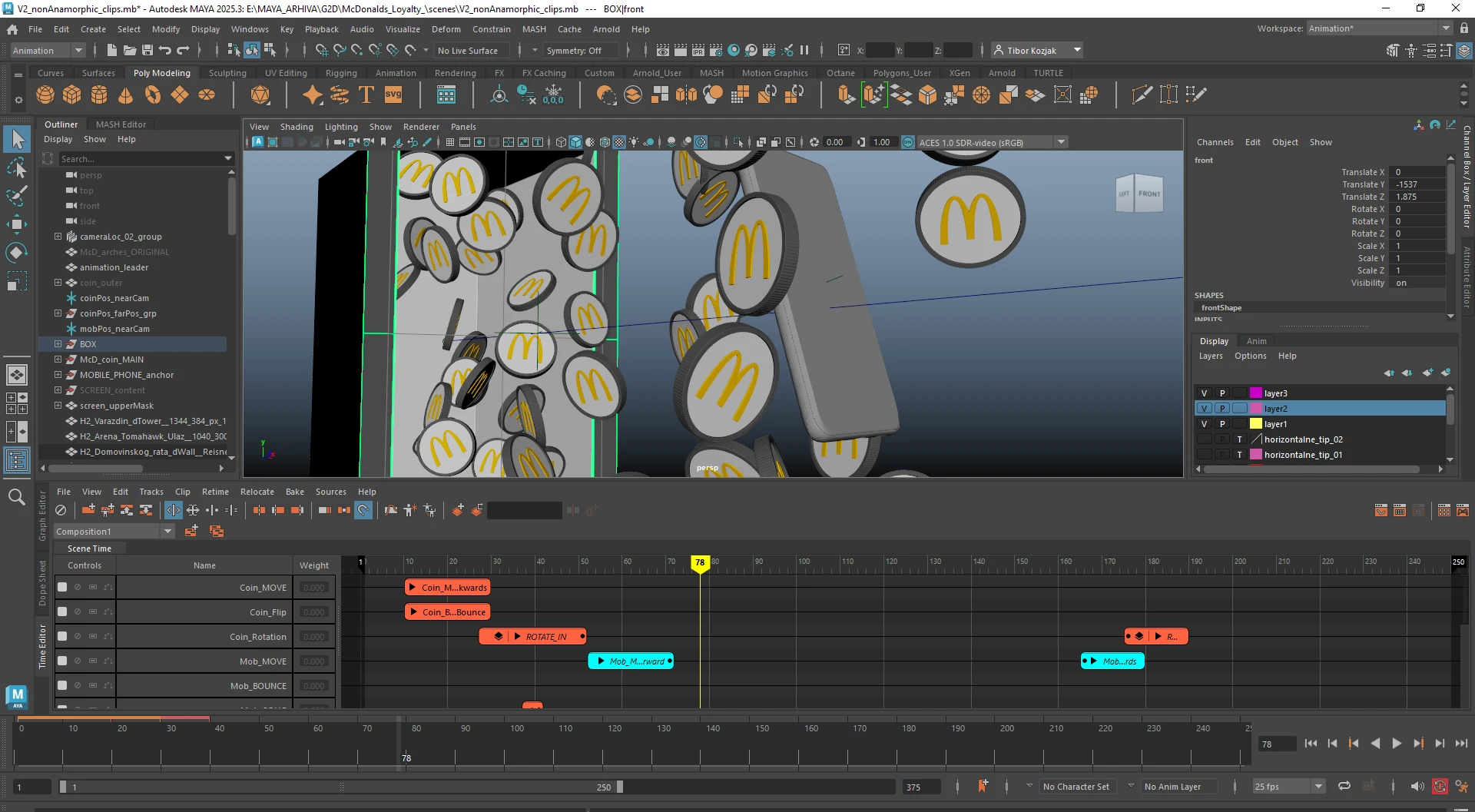Viewport: 1475px width, 812px height.
Task: Toggle Mob_MOVE track checkbox
Action: pyautogui.click(x=62, y=661)
